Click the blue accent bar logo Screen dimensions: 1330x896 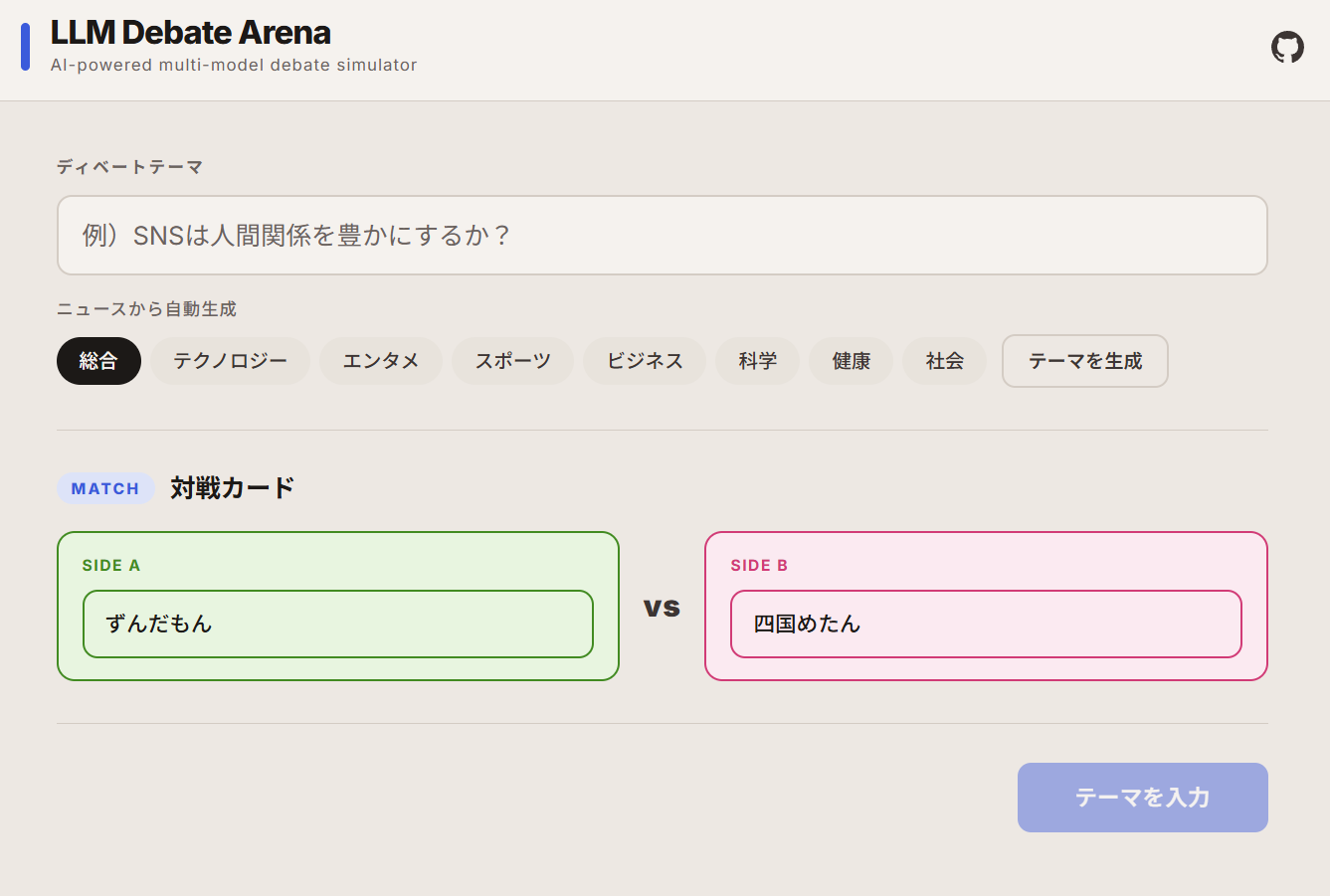coord(26,48)
